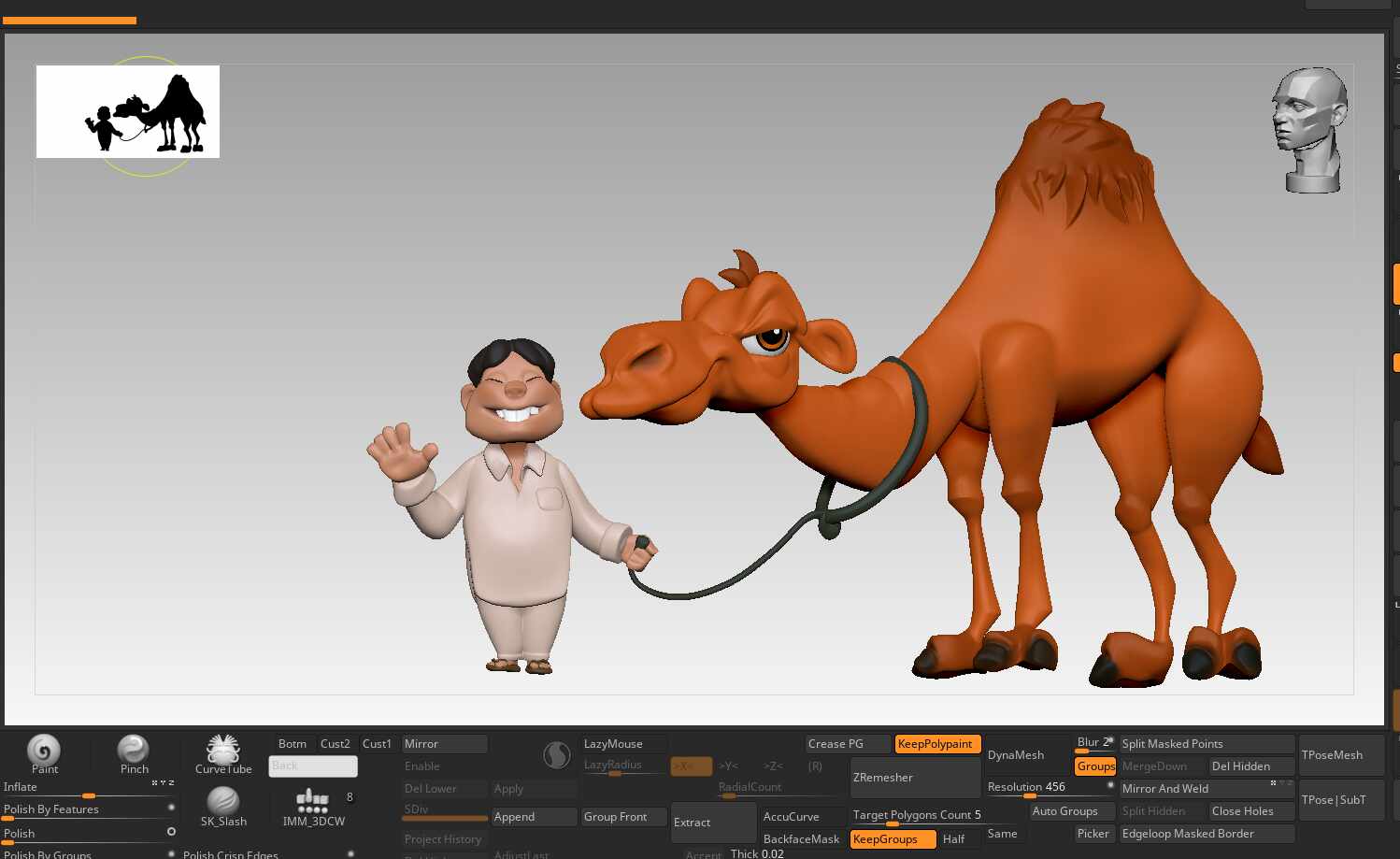Enable LazyMouse
Screen dimensions: 1400x859
tap(623, 744)
